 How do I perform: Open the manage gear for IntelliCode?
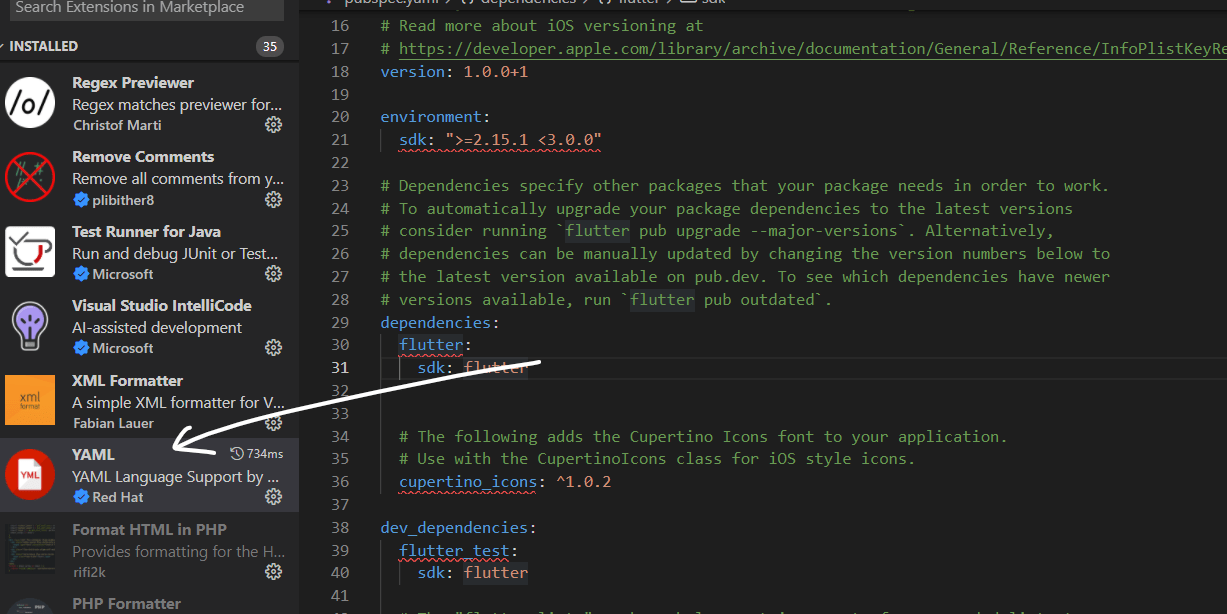[273, 348]
